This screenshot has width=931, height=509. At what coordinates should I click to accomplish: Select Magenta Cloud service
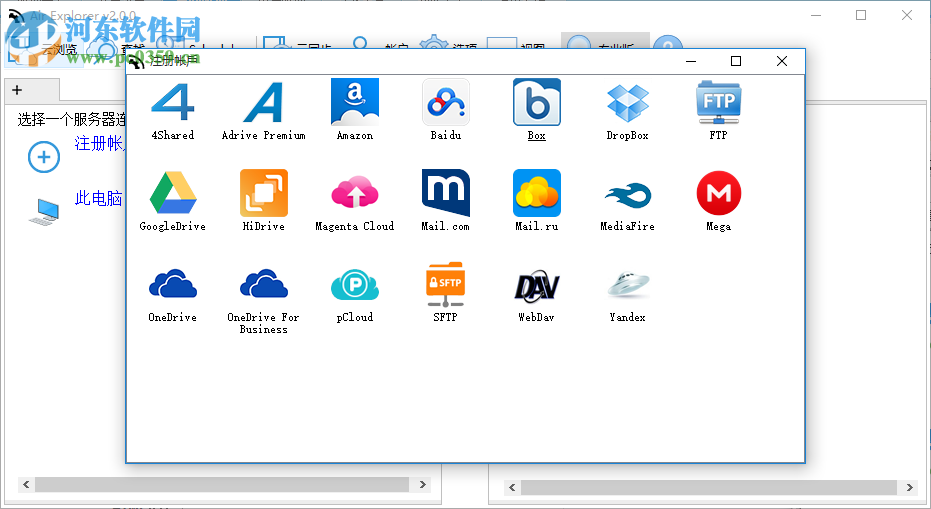coord(354,192)
